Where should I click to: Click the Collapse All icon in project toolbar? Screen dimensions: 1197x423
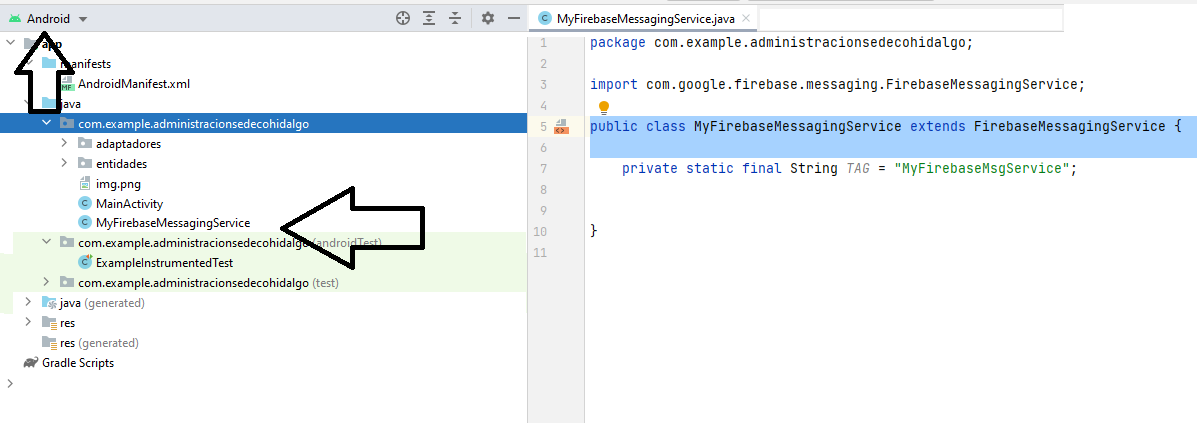click(x=455, y=19)
